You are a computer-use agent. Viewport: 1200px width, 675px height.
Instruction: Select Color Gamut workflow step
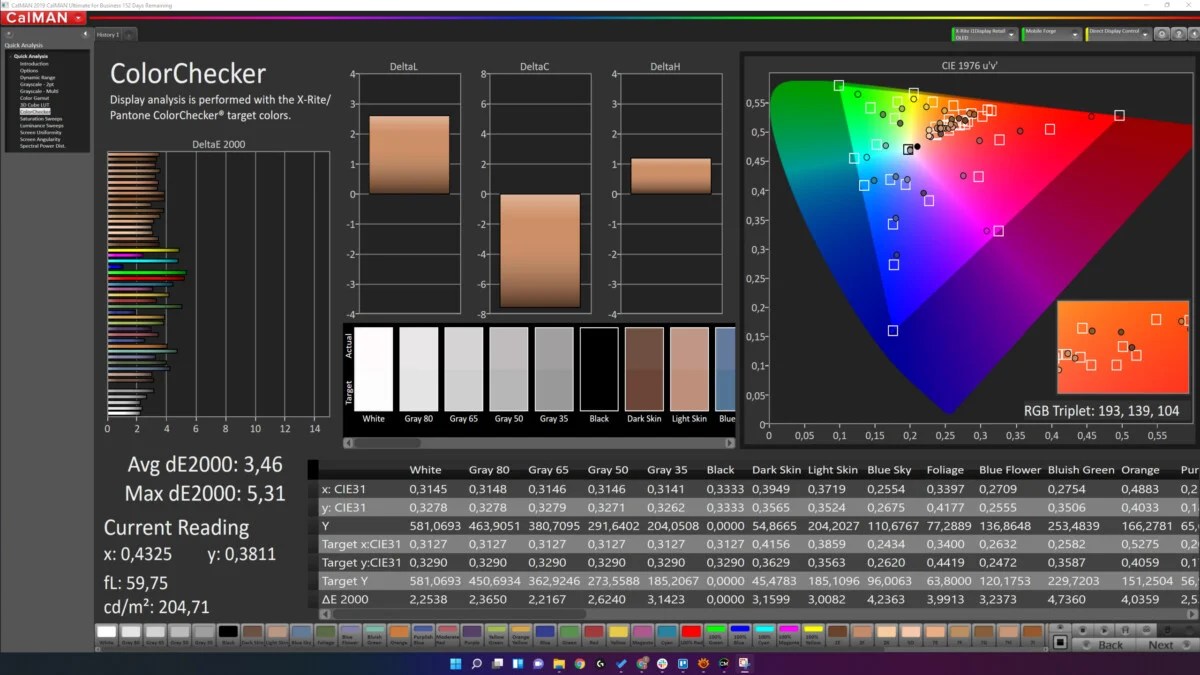point(34,98)
